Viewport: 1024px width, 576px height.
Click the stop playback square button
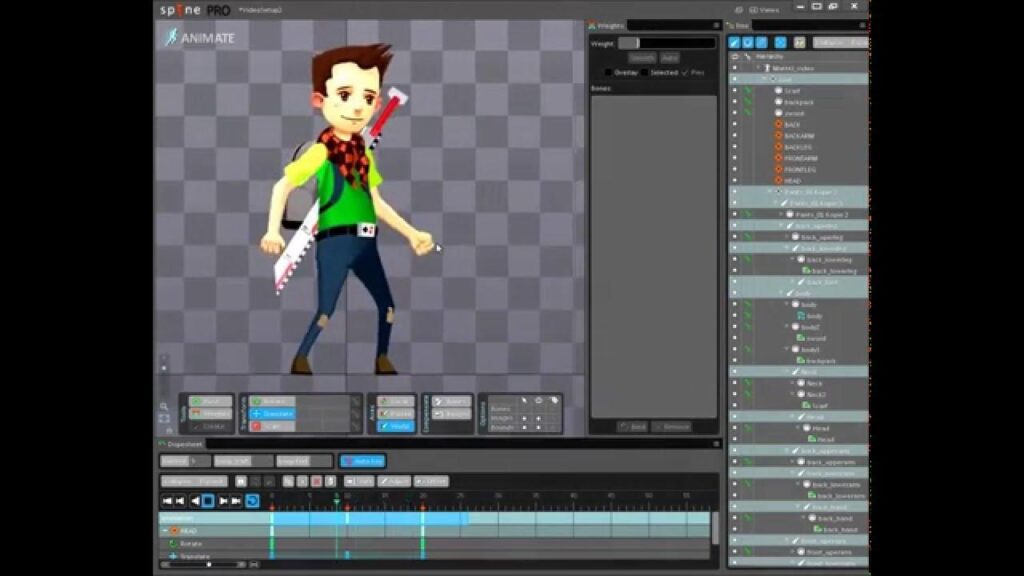pyautogui.click(x=208, y=500)
